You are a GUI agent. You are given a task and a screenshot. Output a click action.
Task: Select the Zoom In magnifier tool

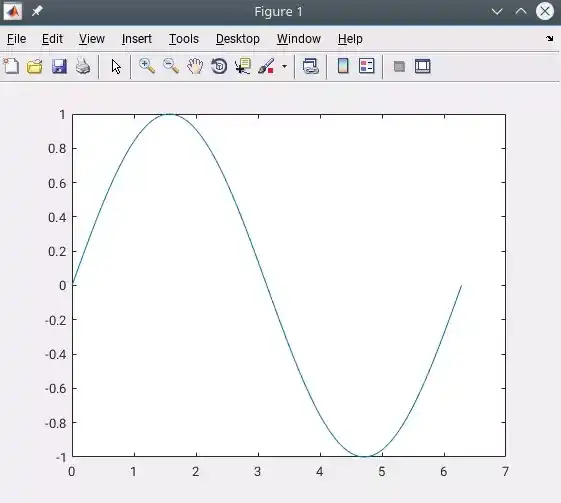(x=147, y=67)
